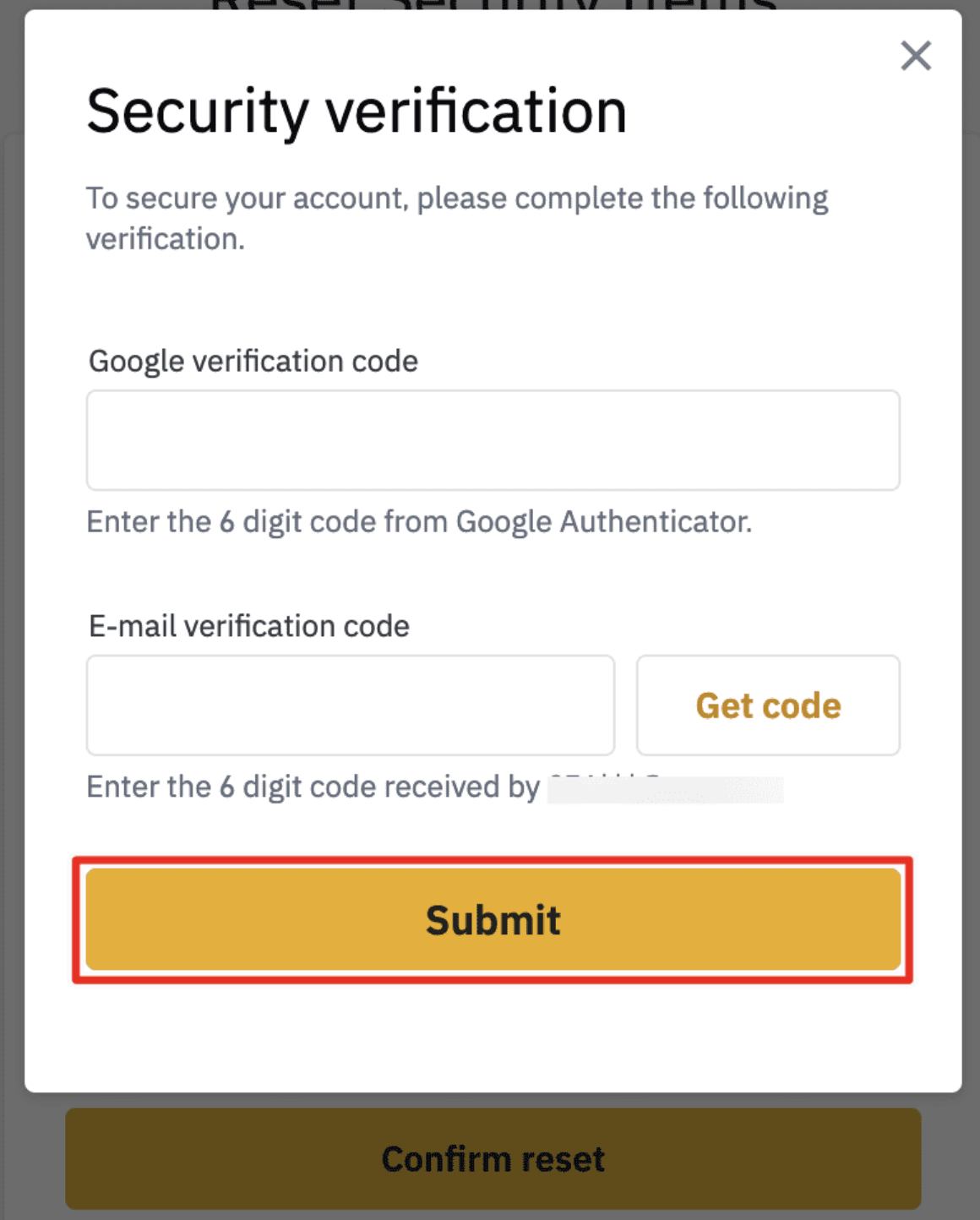Click the E-mail verification code label
980x1220 pixels.
pos(249,626)
